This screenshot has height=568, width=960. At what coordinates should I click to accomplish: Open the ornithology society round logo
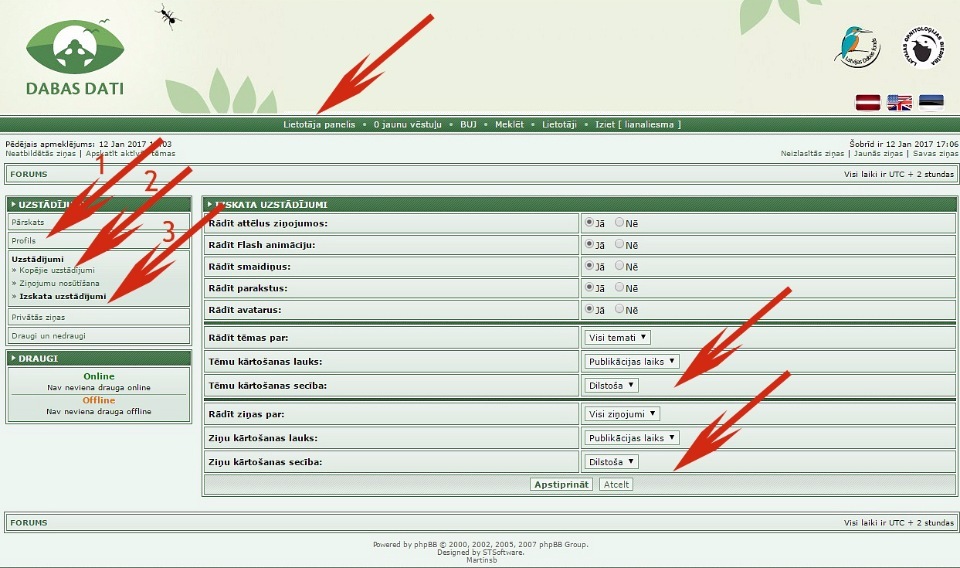[x=924, y=46]
